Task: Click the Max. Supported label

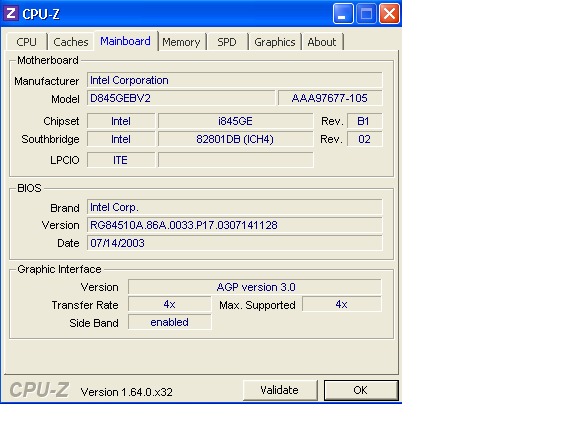Action: pos(257,305)
